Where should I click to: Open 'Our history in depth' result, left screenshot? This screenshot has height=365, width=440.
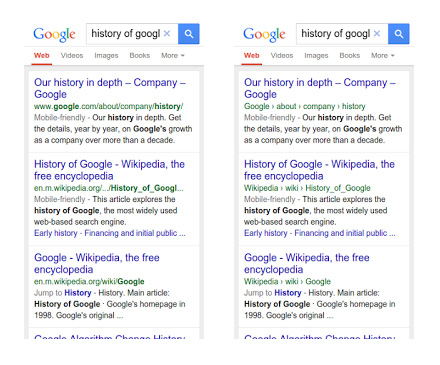pyautogui.click(x=110, y=88)
